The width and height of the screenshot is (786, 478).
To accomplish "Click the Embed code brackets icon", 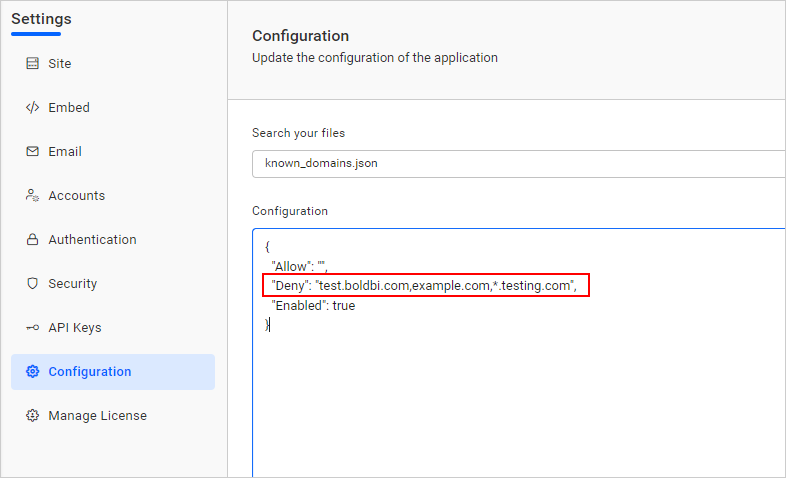I will tap(33, 107).
